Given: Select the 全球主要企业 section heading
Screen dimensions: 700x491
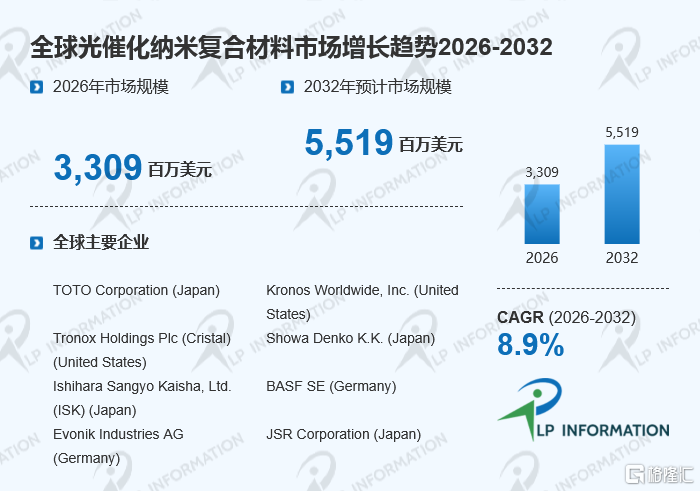Looking at the screenshot, I should click(x=101, y=242).
